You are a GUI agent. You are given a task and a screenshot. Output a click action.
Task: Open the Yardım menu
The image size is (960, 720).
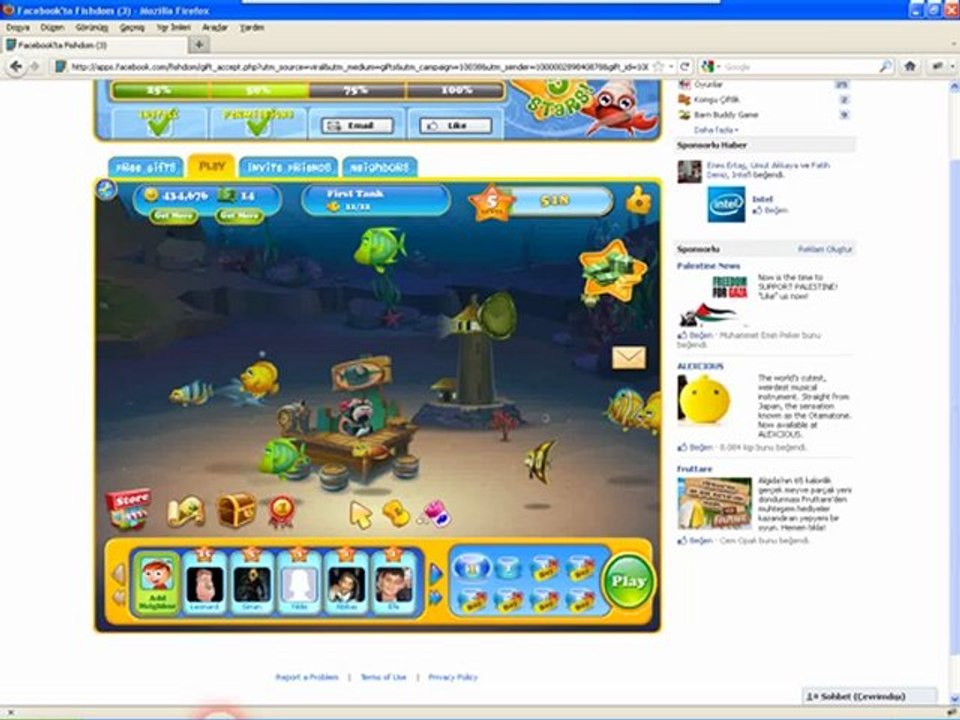point(252,28)
